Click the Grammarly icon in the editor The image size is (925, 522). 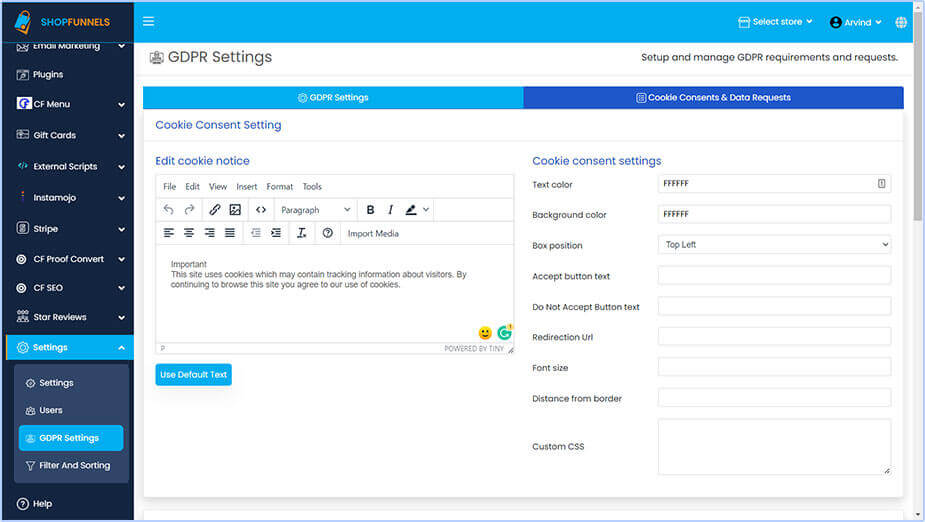click(504, 332)
